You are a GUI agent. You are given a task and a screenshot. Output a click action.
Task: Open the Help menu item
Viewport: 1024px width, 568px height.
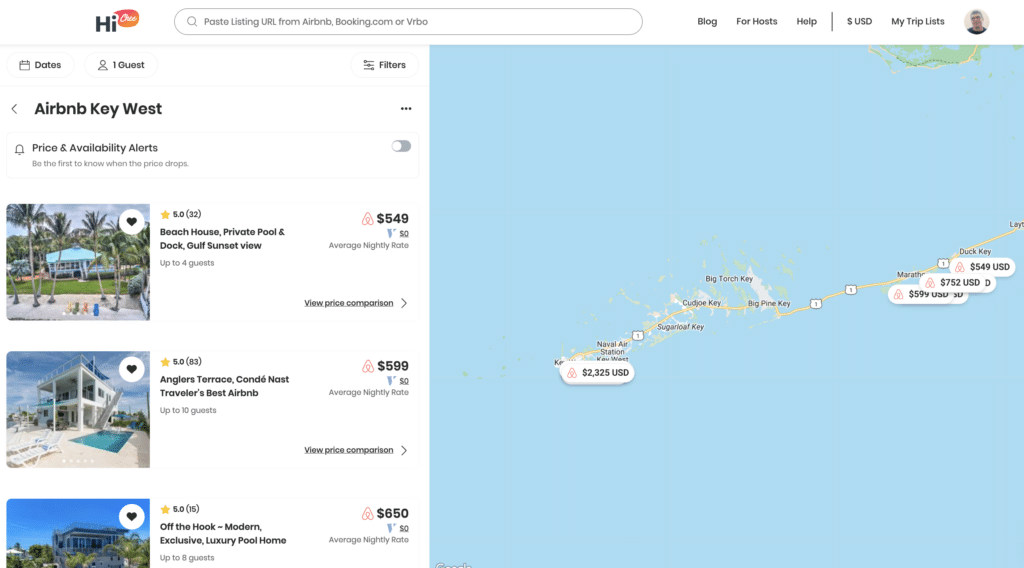coord(807,22)
